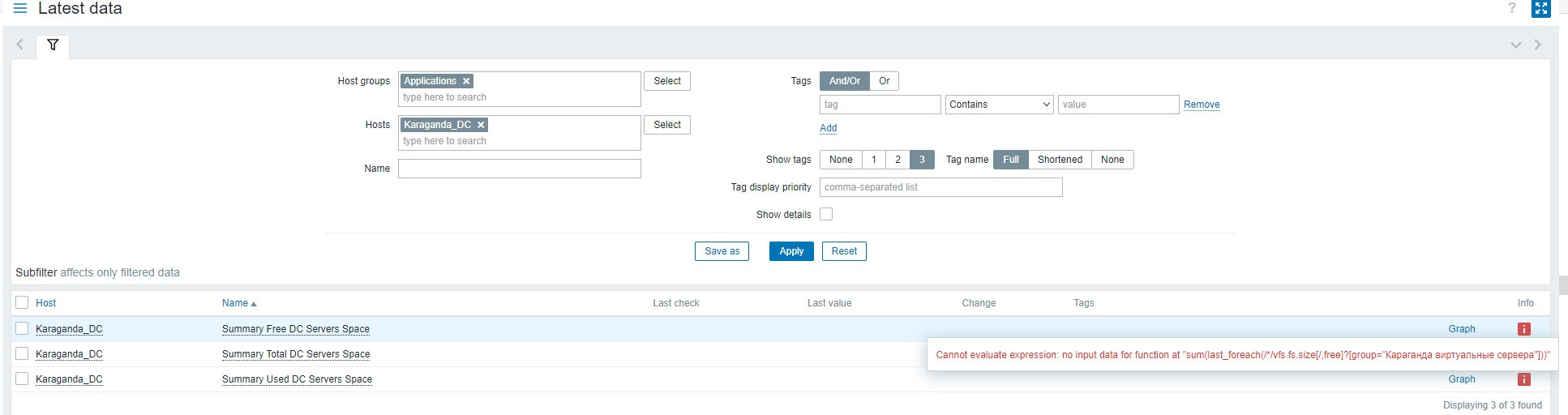Click the filter funnel tab
1568x415 pixels.
point(53,45)
